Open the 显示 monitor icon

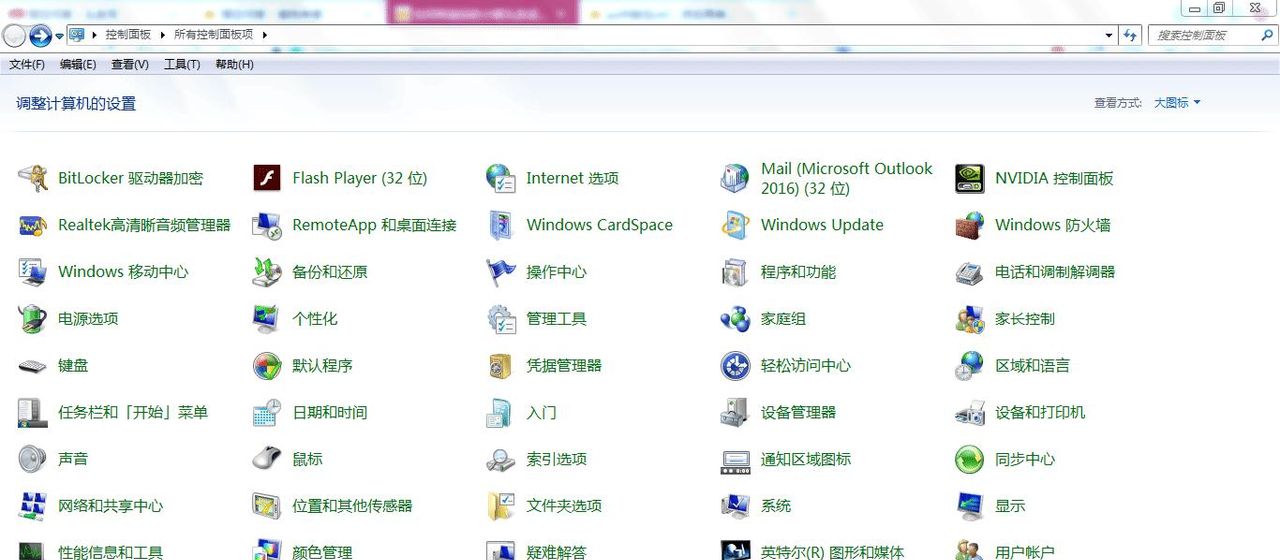coord(969,507)
